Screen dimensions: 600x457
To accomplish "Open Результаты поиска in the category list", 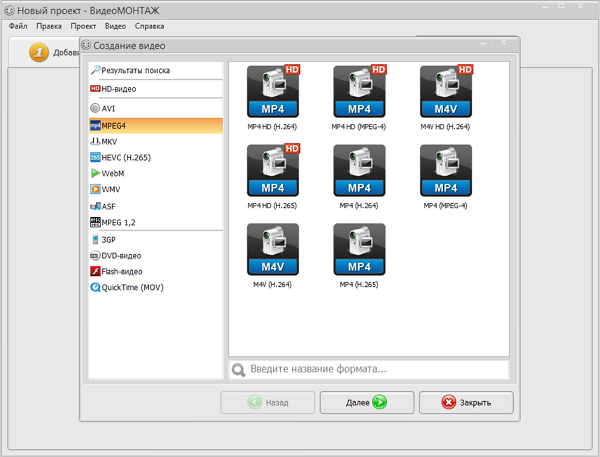I will click(156, 70).
